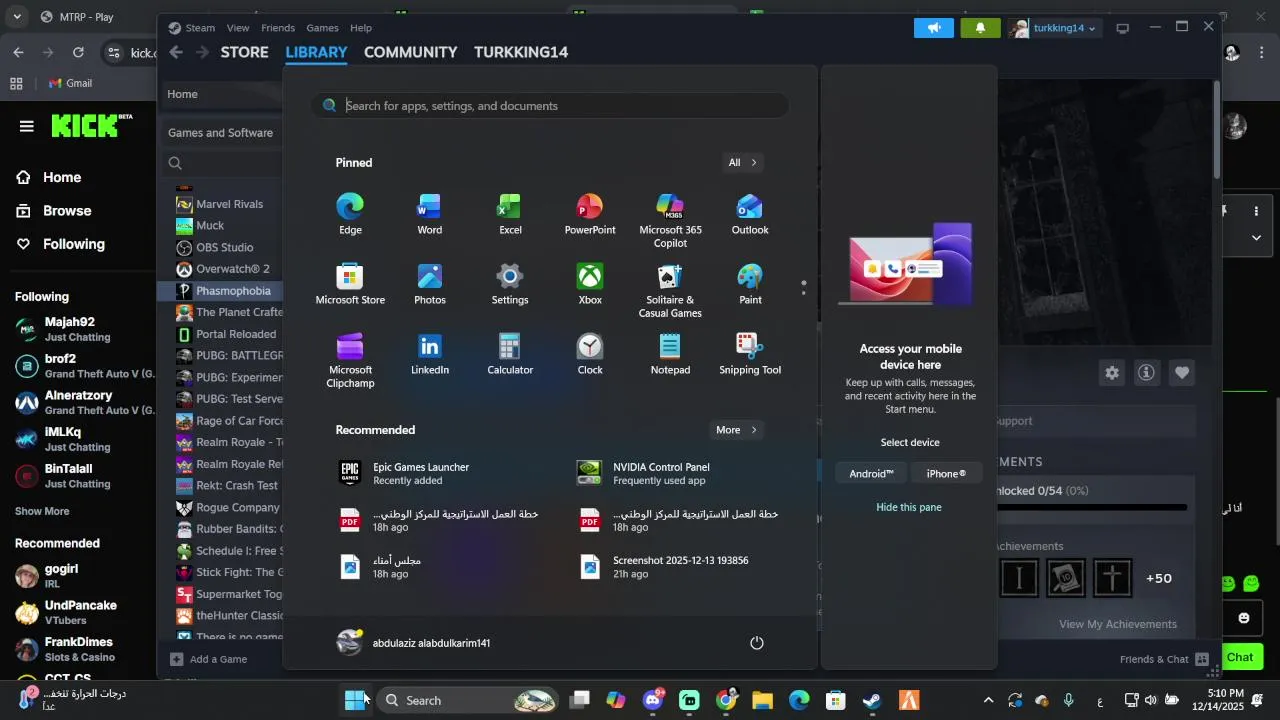Click Hide this pane link
The image size is (1280, 720).
click(x=909, y=507)
